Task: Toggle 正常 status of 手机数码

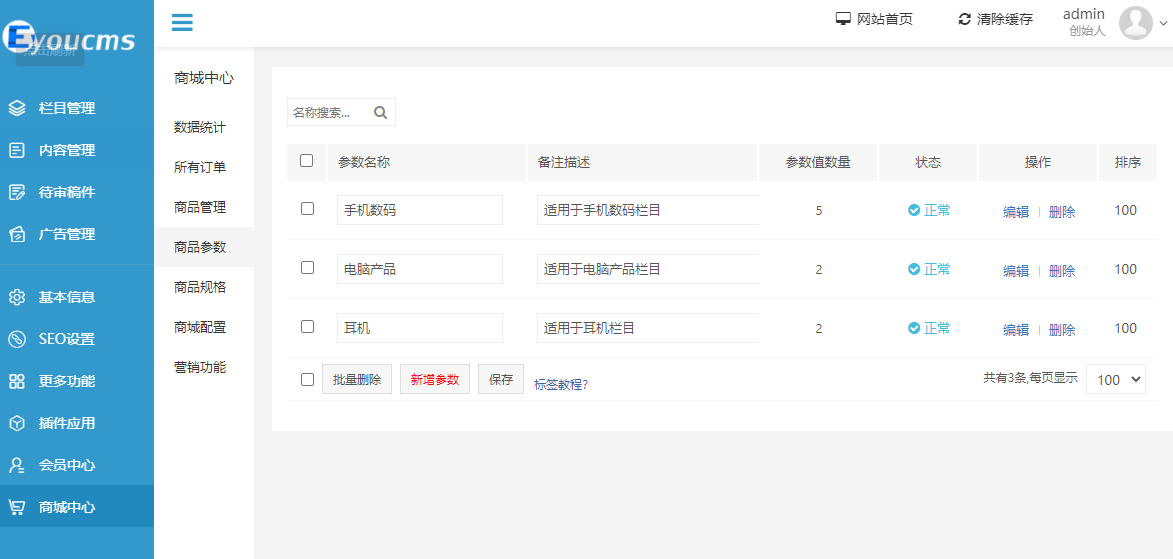Action: click(929, 210)
